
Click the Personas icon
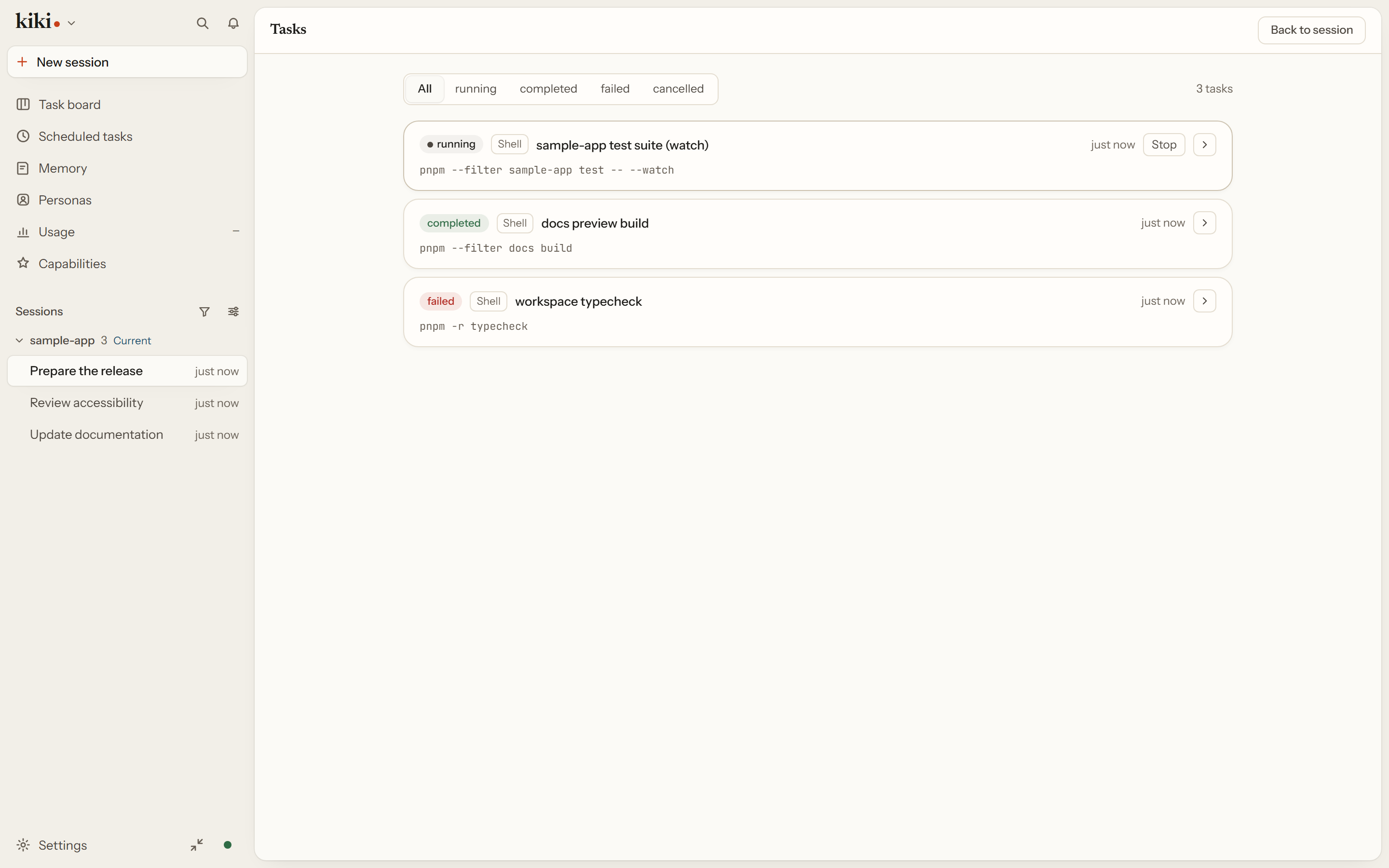click(x=23, y=200)
